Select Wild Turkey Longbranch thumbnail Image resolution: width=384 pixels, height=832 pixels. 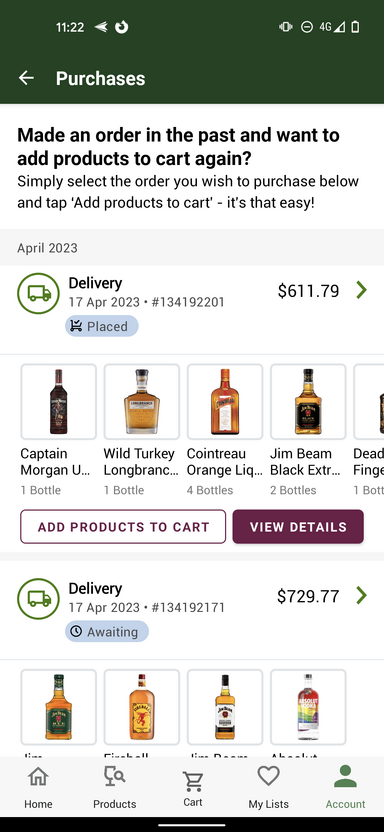point(142,402)
